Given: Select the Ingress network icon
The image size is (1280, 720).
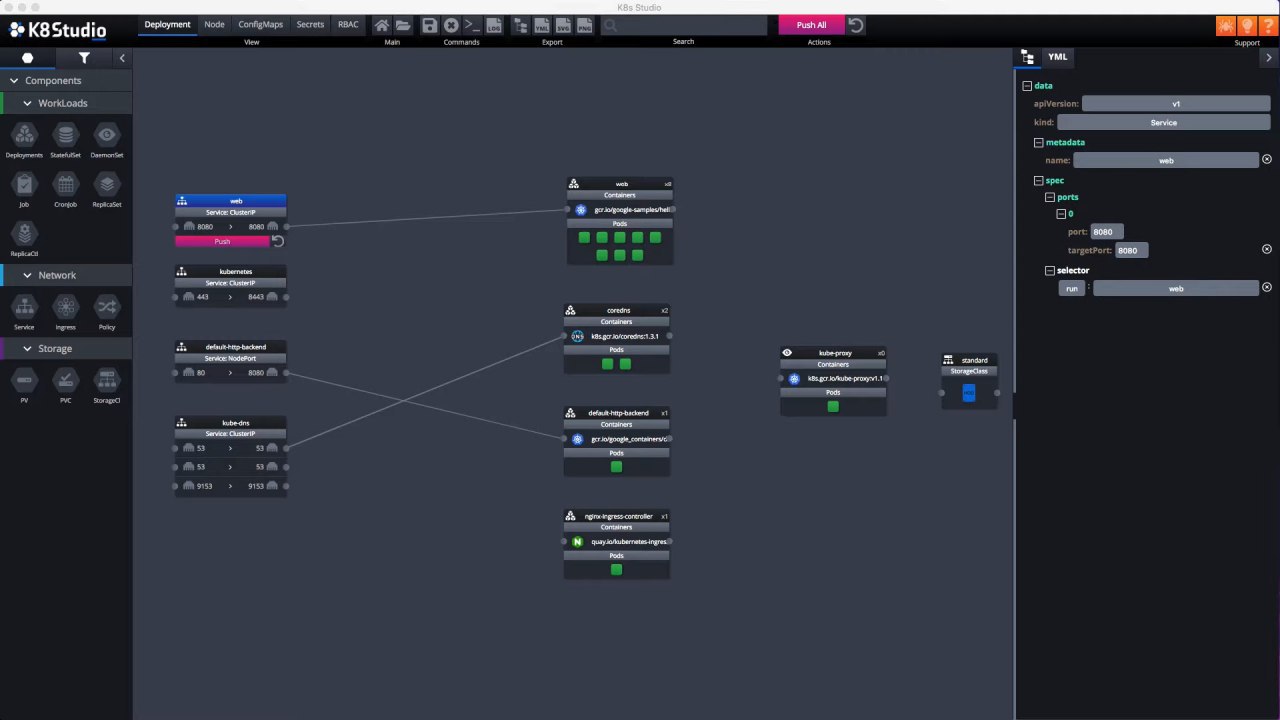Looking at the screenshot, I should tap(65, 307).
